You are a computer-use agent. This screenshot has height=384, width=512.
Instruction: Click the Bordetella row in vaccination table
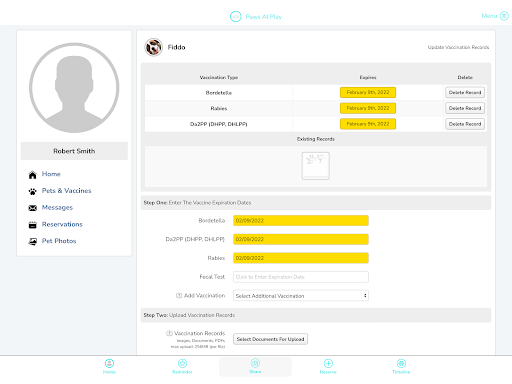coord(316,92)
